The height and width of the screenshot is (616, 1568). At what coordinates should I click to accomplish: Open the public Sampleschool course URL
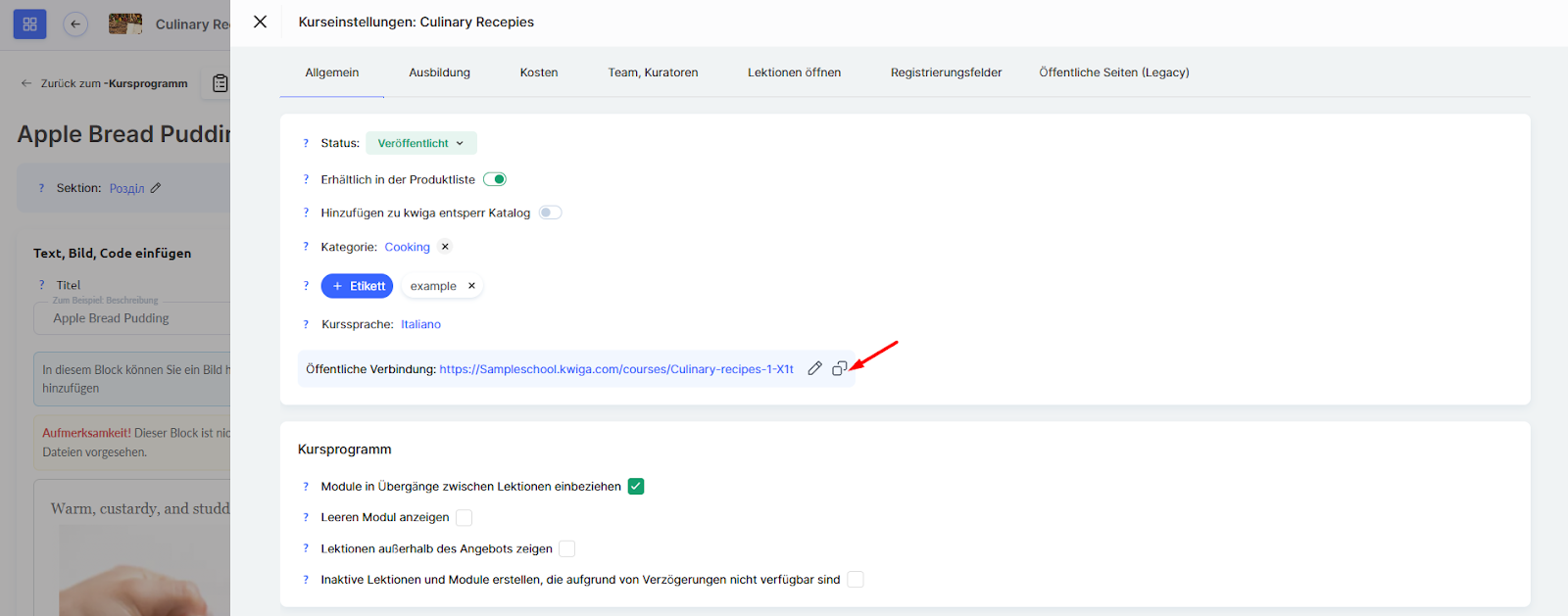[615, 369]
